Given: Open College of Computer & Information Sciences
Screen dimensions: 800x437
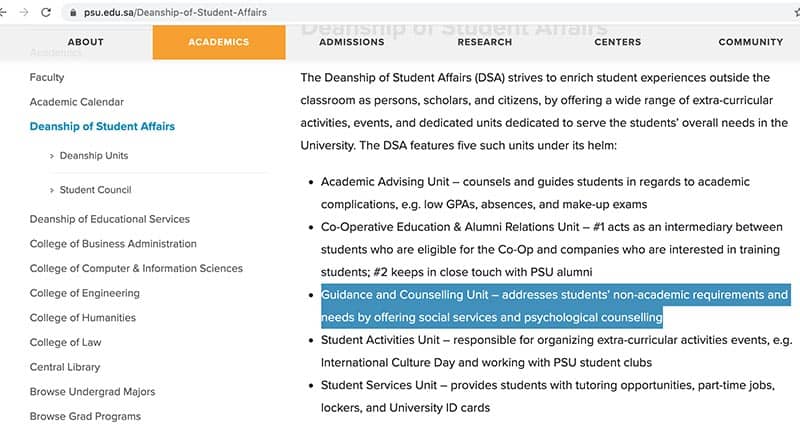Looking at the screenshot, I should [x=136, y=268].
